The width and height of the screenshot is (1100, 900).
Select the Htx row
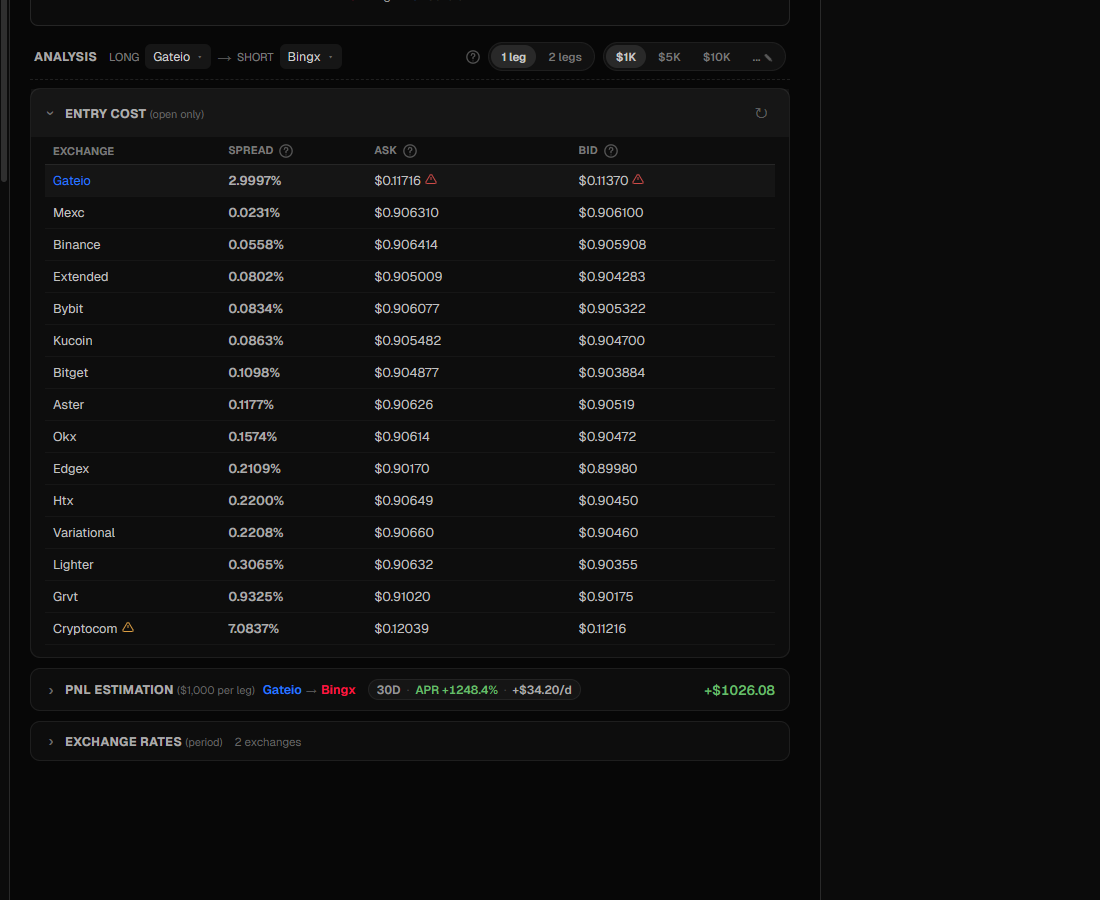pyautogui.click(x=410, y=501)
